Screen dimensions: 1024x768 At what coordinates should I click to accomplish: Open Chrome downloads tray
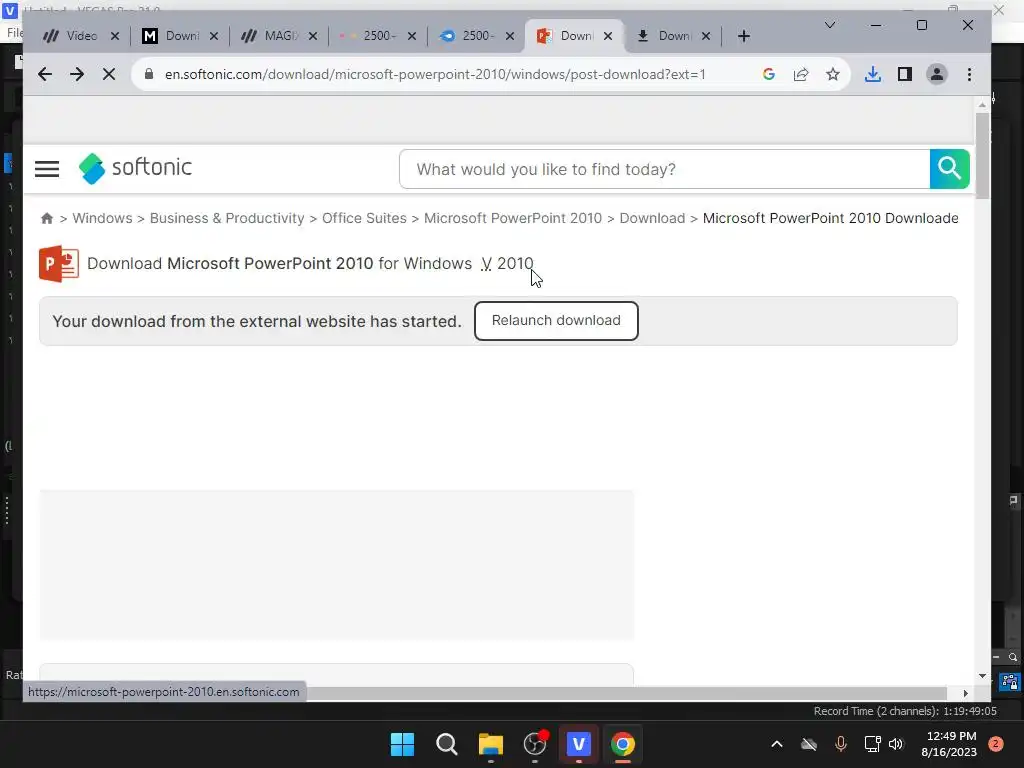point(872,74)
